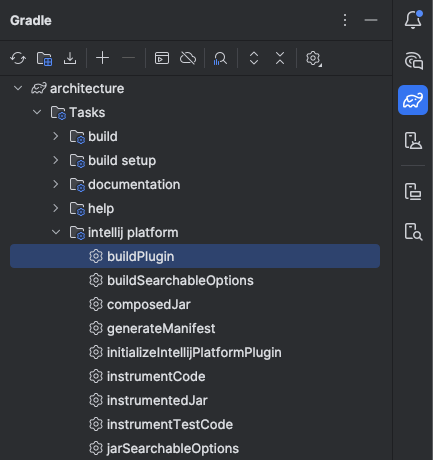Open Build Tool Settings gear icon

click(x=313, y=59)
